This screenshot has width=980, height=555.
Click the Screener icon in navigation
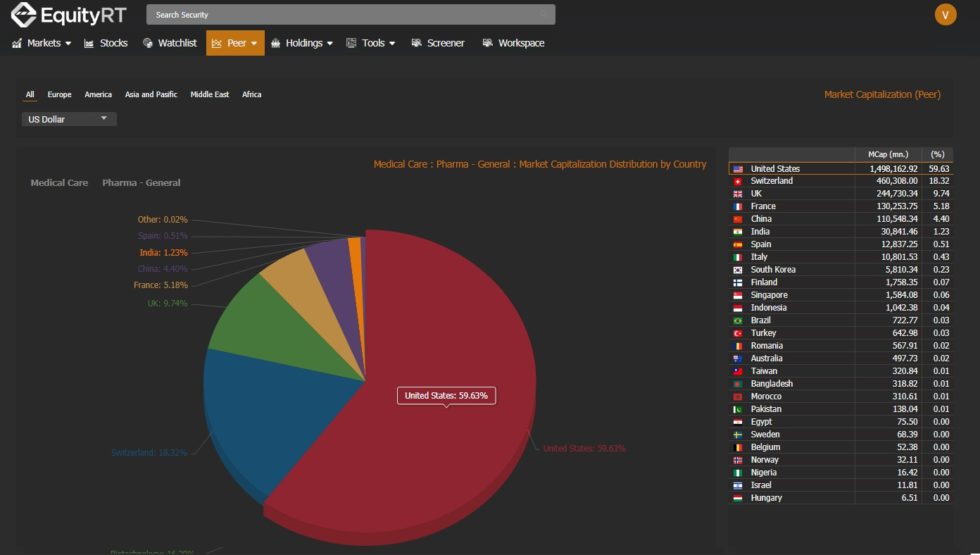[415, 43]
